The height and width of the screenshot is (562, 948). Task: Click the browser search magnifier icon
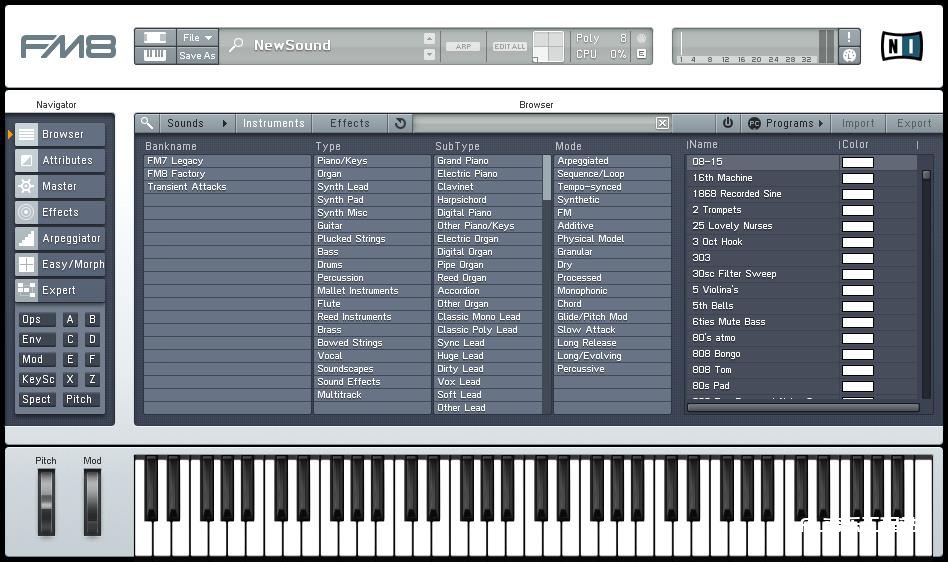147,123
